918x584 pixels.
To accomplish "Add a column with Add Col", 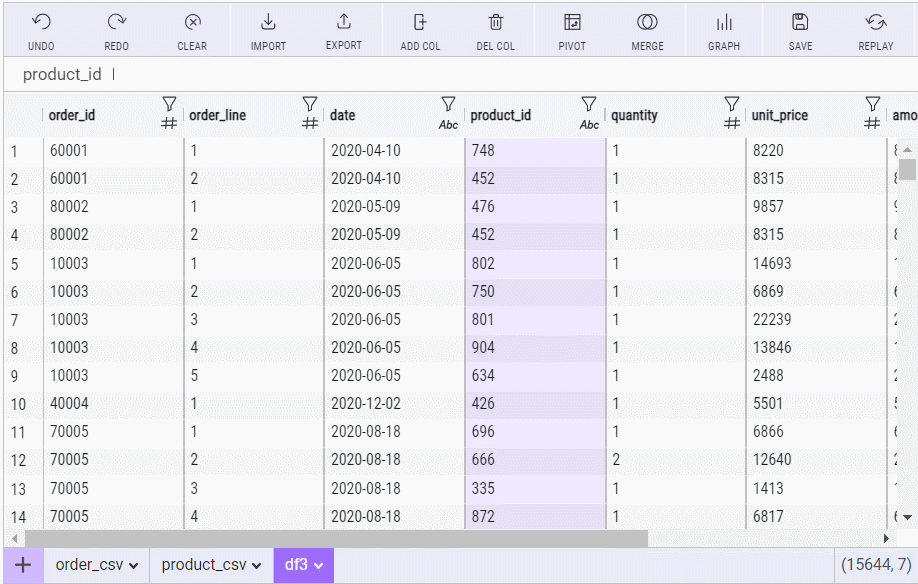I will coord(420,23).
